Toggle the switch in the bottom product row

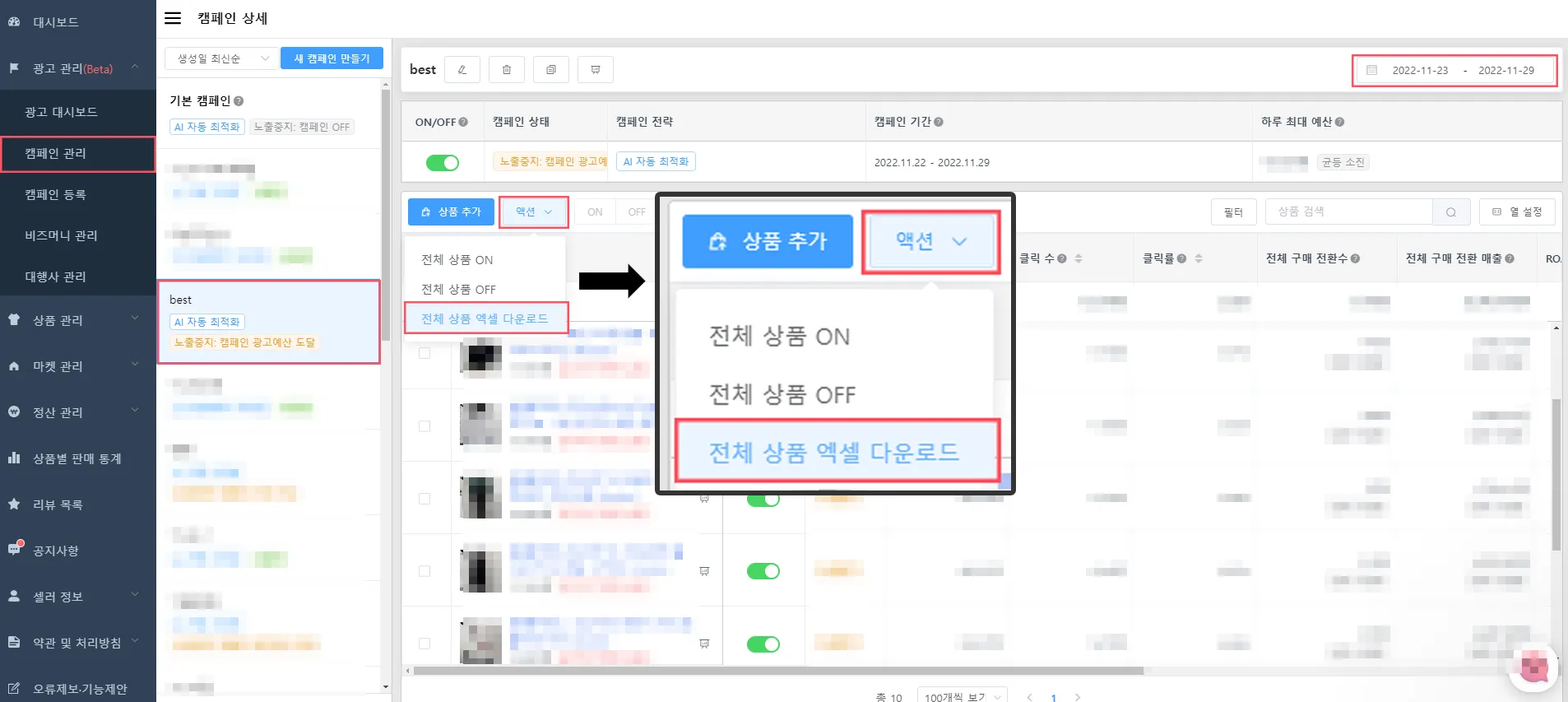click(x=763, y=644)
